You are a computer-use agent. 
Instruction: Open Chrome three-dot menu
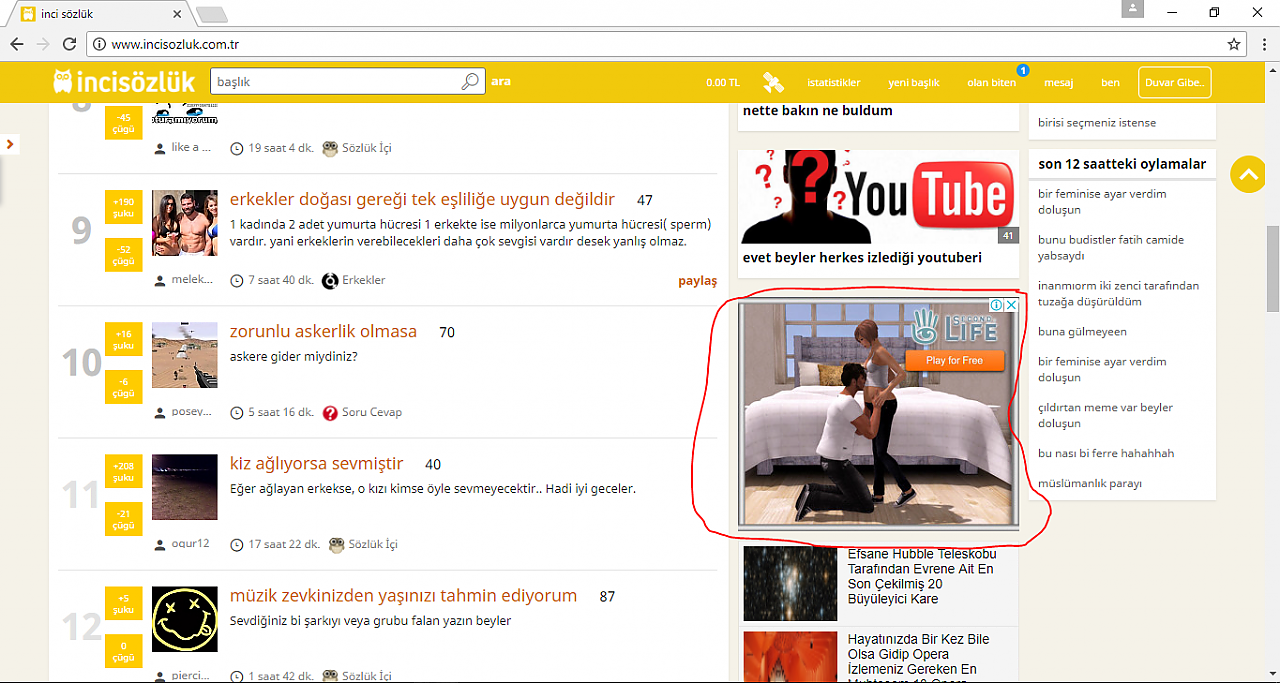click(1265, 44)
